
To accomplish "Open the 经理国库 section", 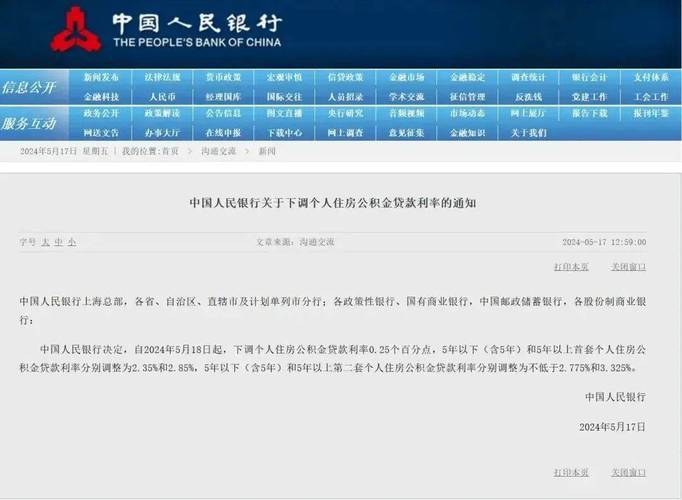I will tap(224, 97).
